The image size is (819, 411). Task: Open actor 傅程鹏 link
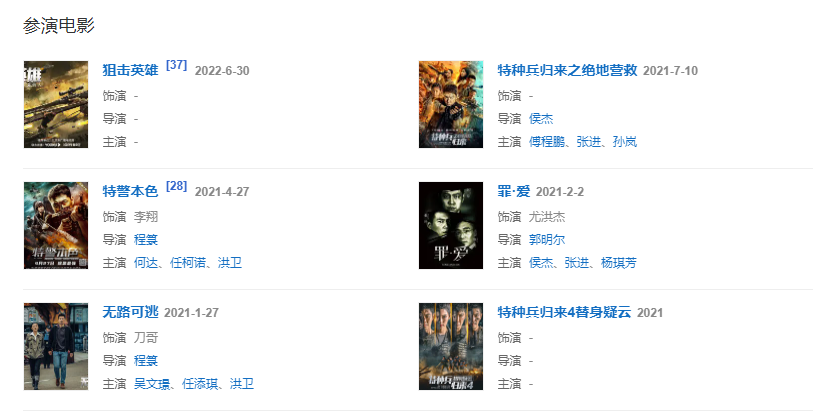tap(547, 142)
